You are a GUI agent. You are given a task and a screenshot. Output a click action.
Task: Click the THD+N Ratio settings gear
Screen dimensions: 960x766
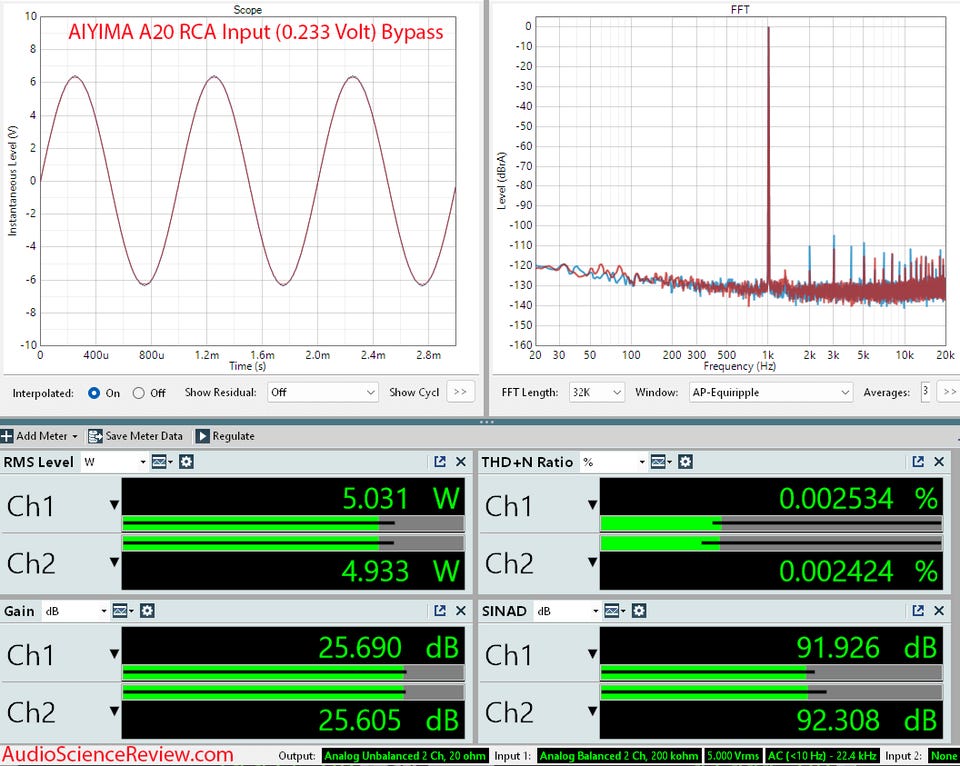tap(685, 462)
